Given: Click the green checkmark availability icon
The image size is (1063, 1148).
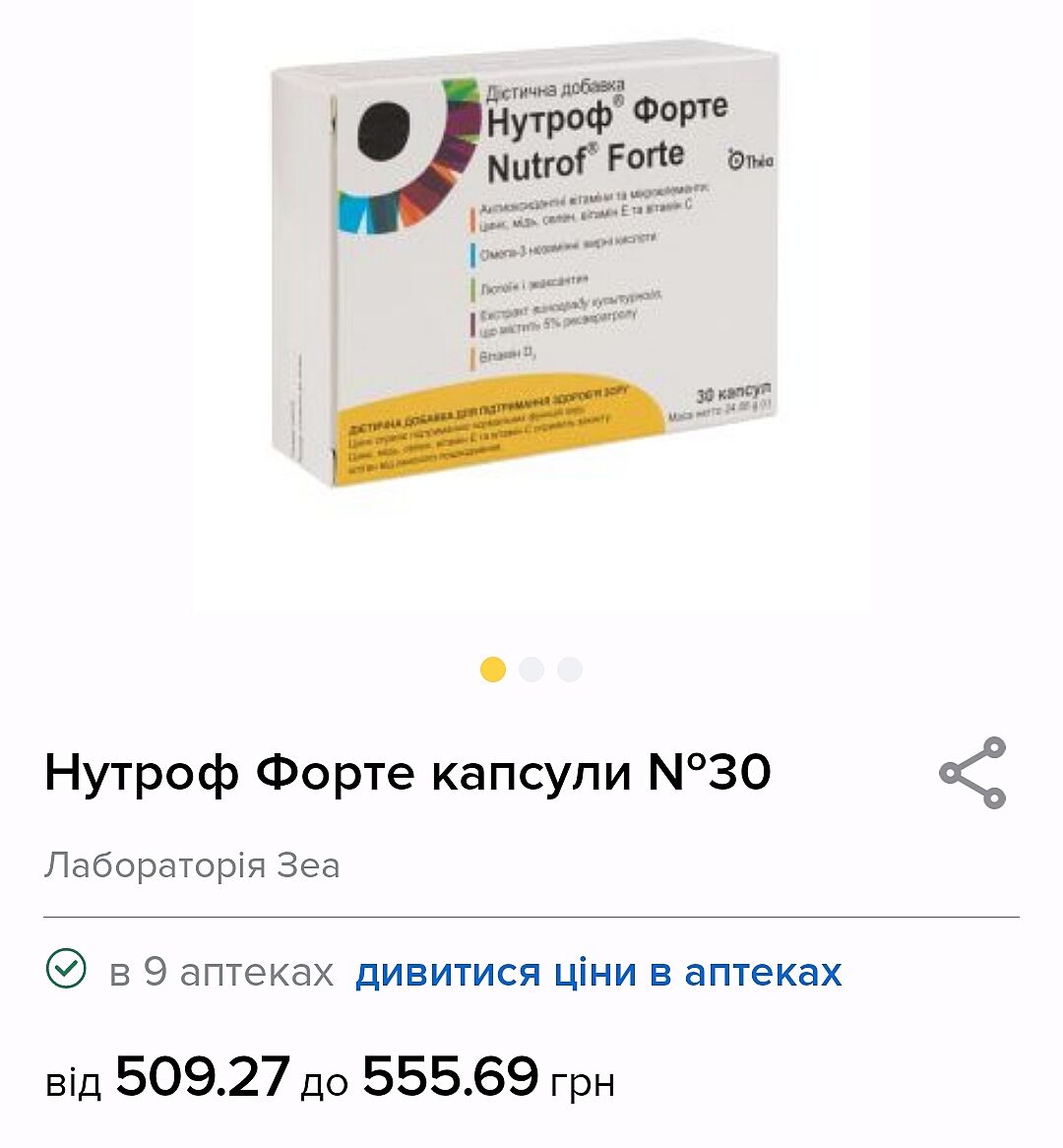Looking at the screenshot, I should coord(66,969).
